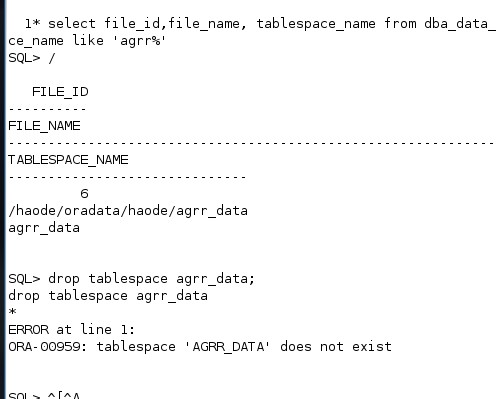The image size is (497, 399).
Task: Click the FILE_ID column header
Action: click(60, 92)
